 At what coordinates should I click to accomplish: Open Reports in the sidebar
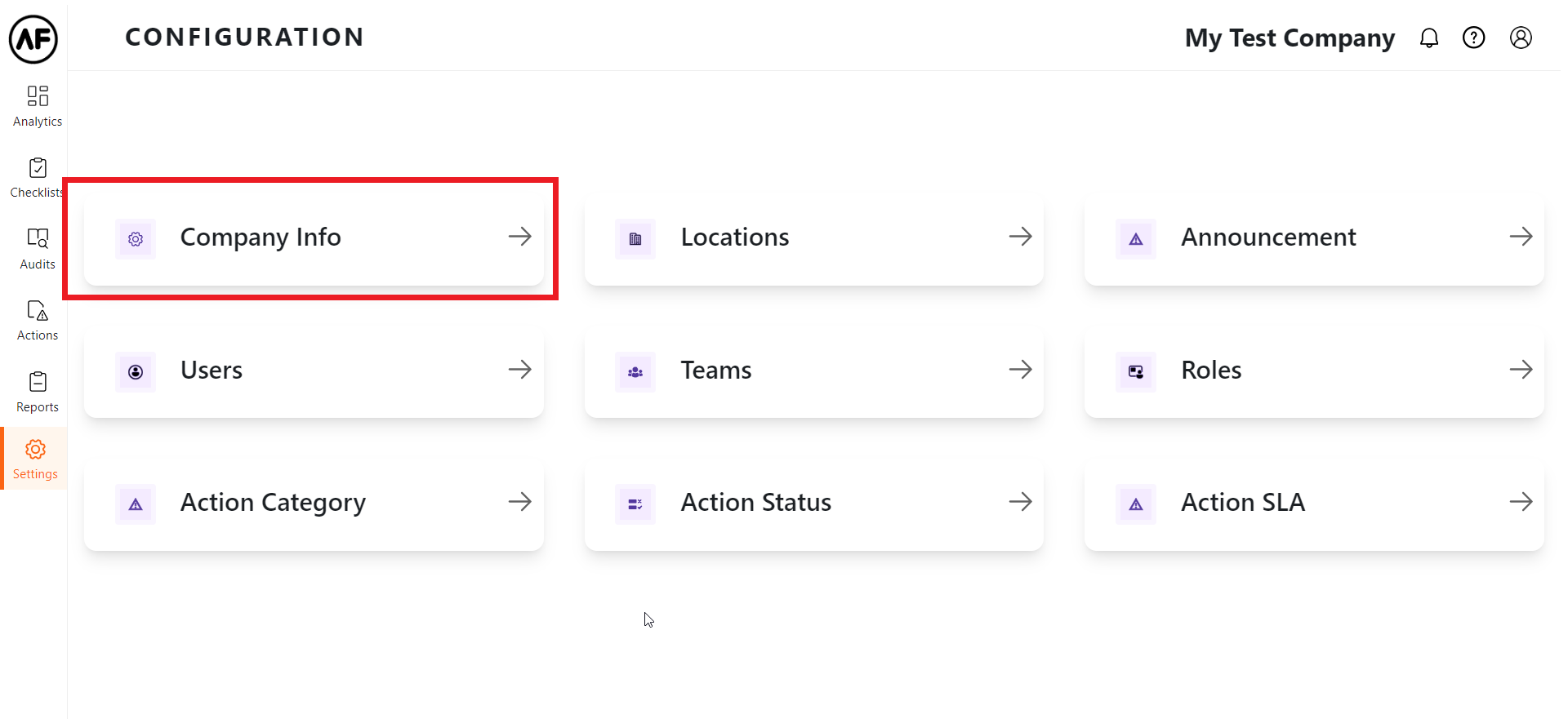click(38, 392)
